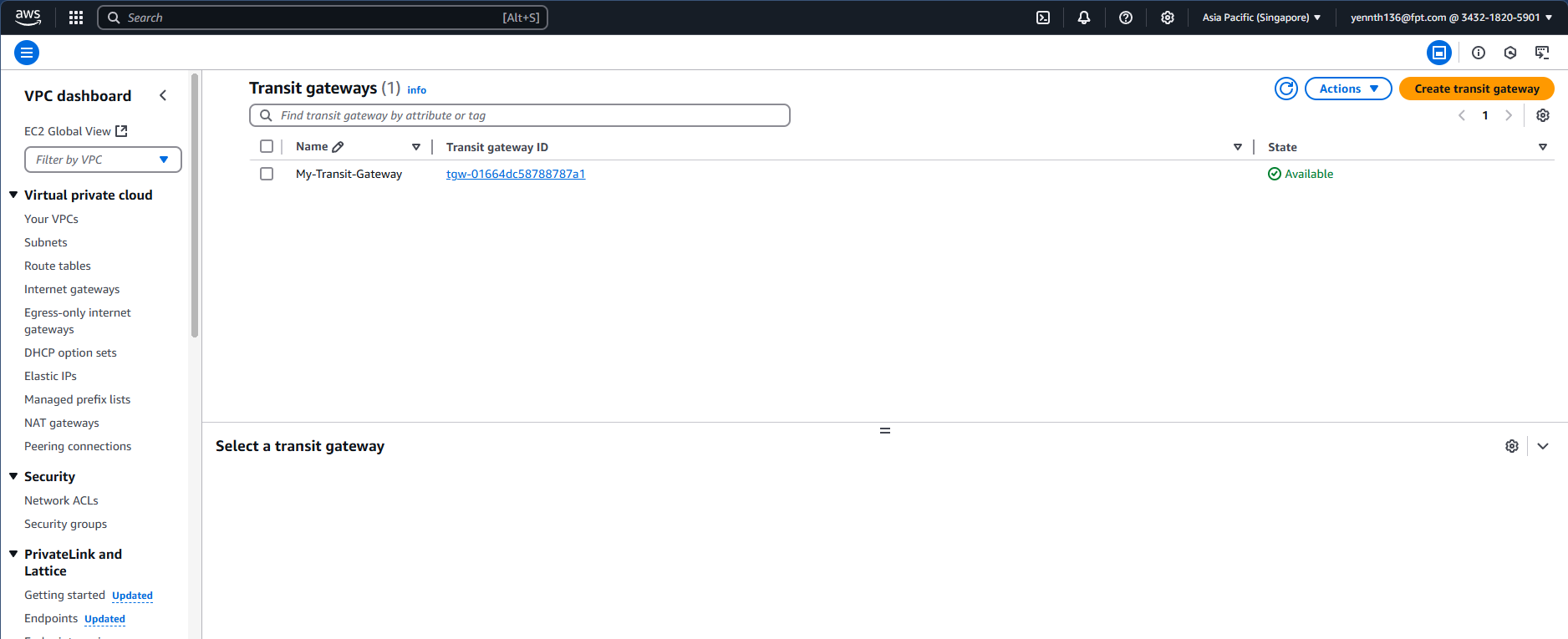Screen dimensions: 1568x639
Task: Click the Find transit gateway search field
Action: click(520, 115)
